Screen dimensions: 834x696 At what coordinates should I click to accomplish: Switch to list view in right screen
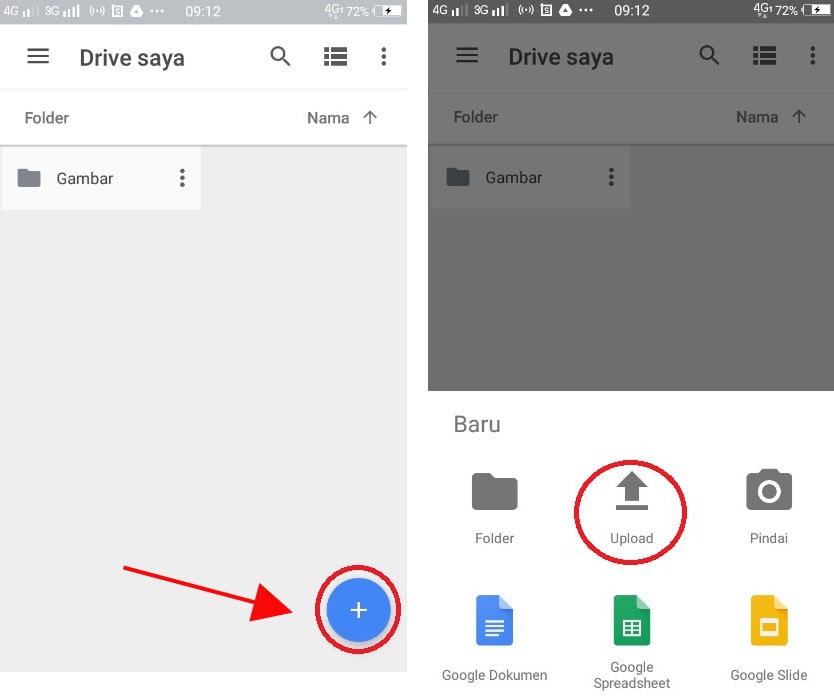pos(764,55)
